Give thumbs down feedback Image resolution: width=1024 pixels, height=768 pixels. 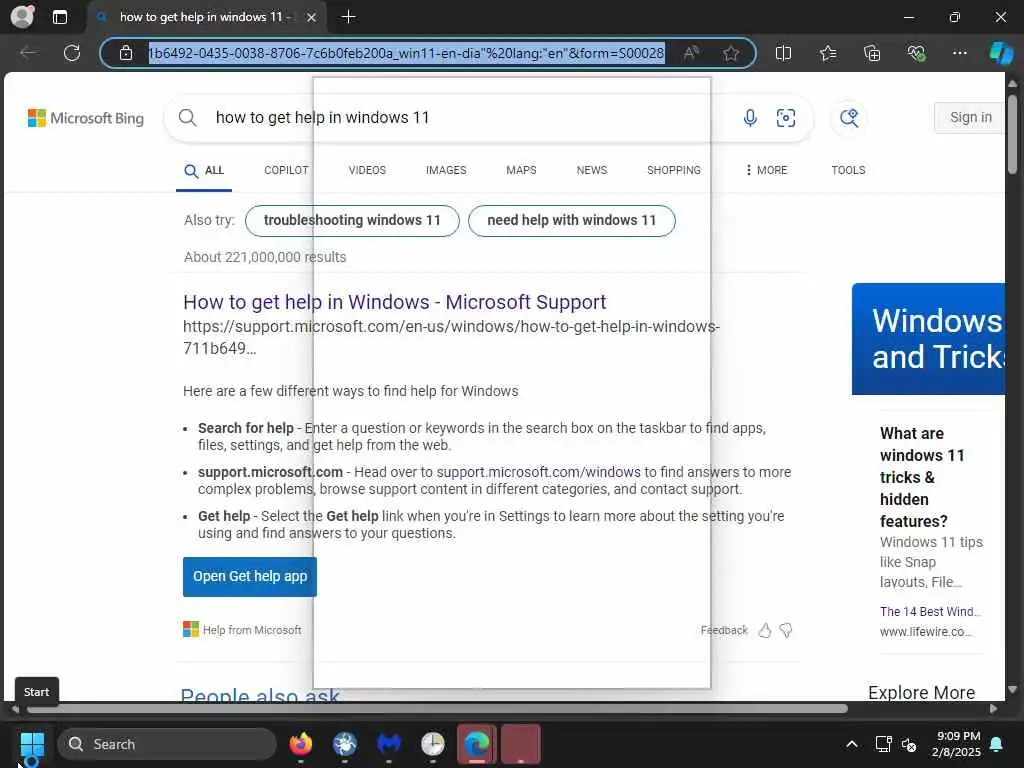pyautogui.click(x=786, y=630)
